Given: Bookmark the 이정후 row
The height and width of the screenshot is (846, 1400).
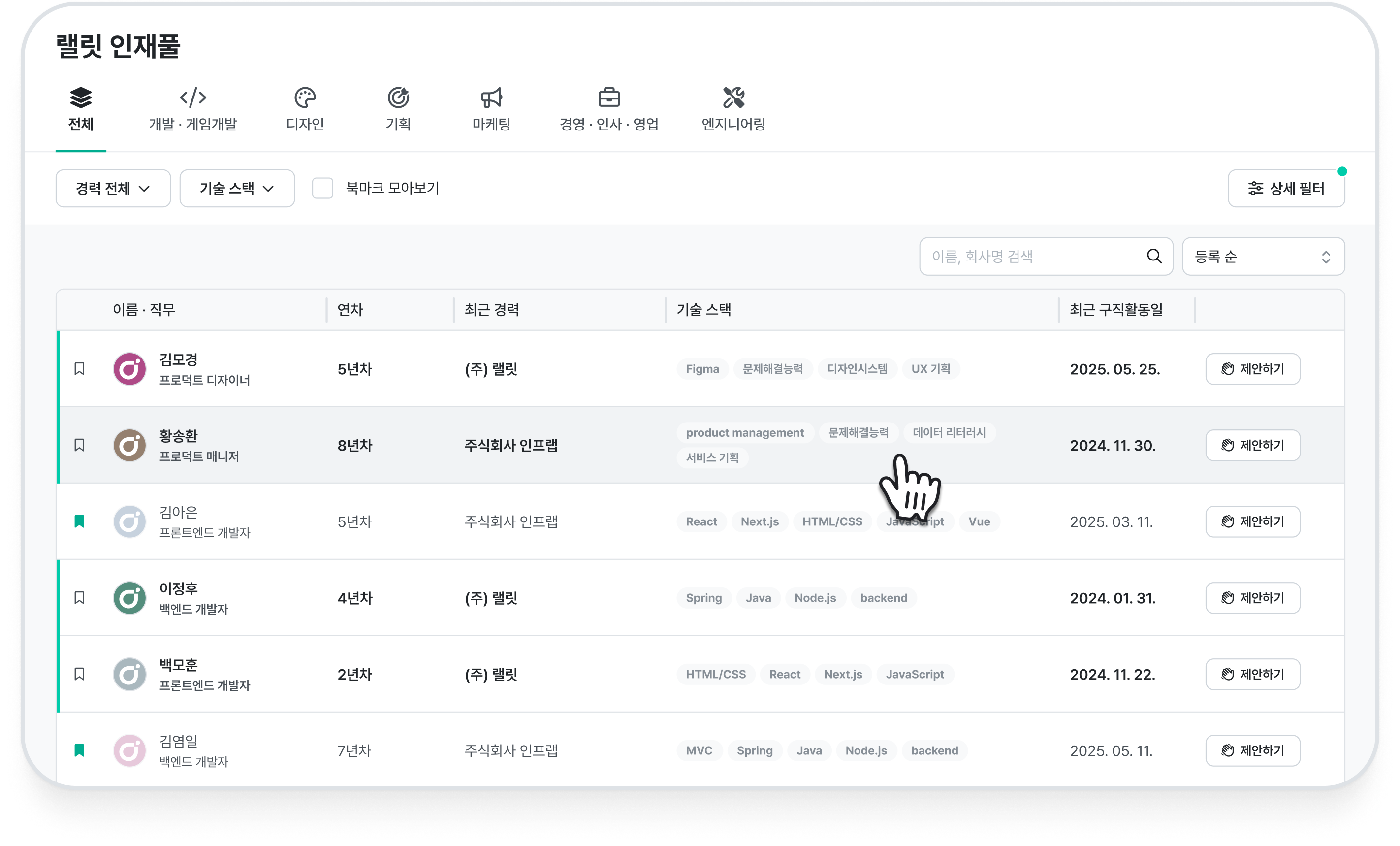Looking at the screenshot, I should click(80, 597).
